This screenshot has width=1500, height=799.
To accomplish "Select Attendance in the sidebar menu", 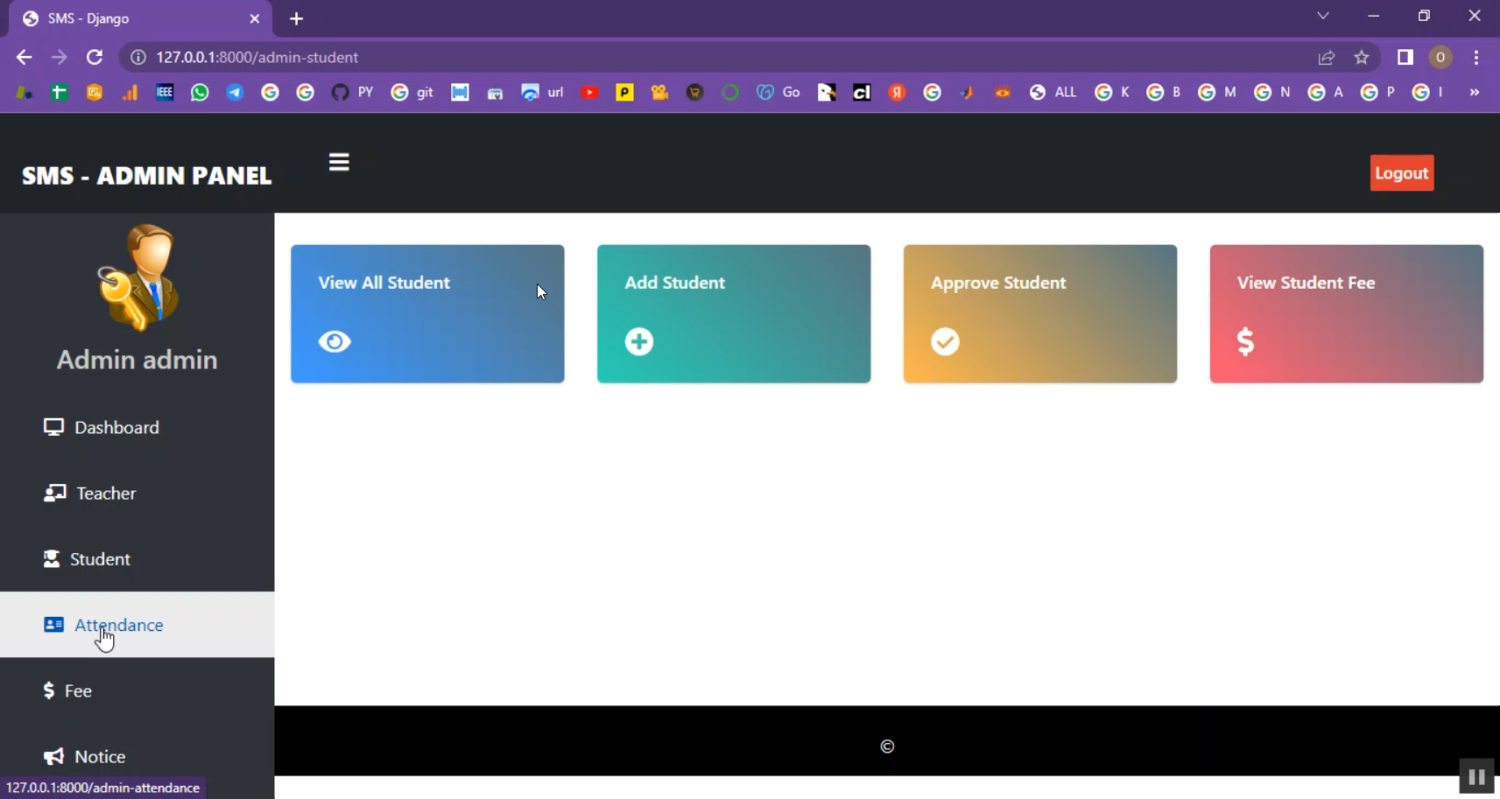I will pyautogui.click(x=118, y=625).
